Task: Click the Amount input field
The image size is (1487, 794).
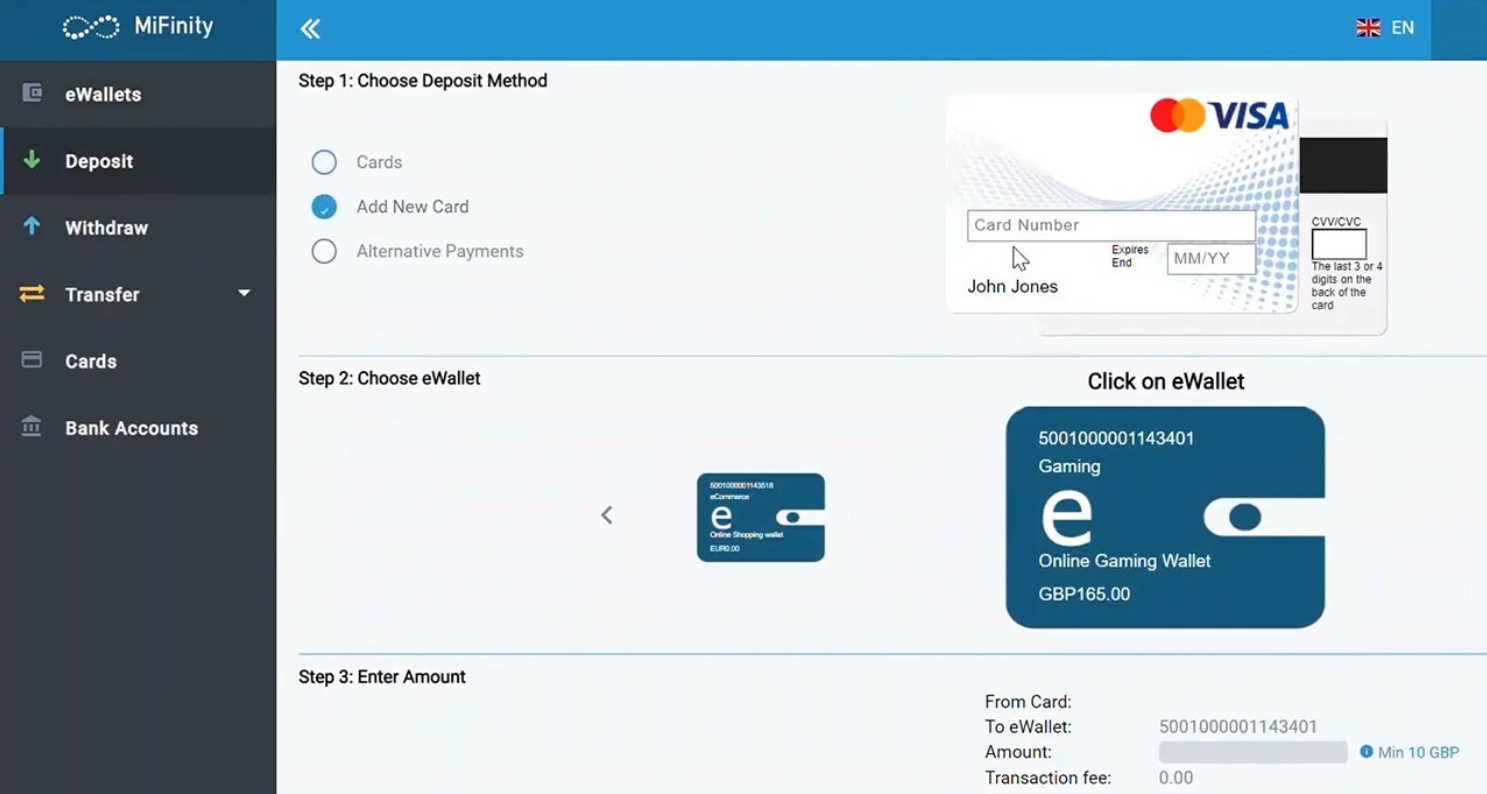Action: [1253, 752]
